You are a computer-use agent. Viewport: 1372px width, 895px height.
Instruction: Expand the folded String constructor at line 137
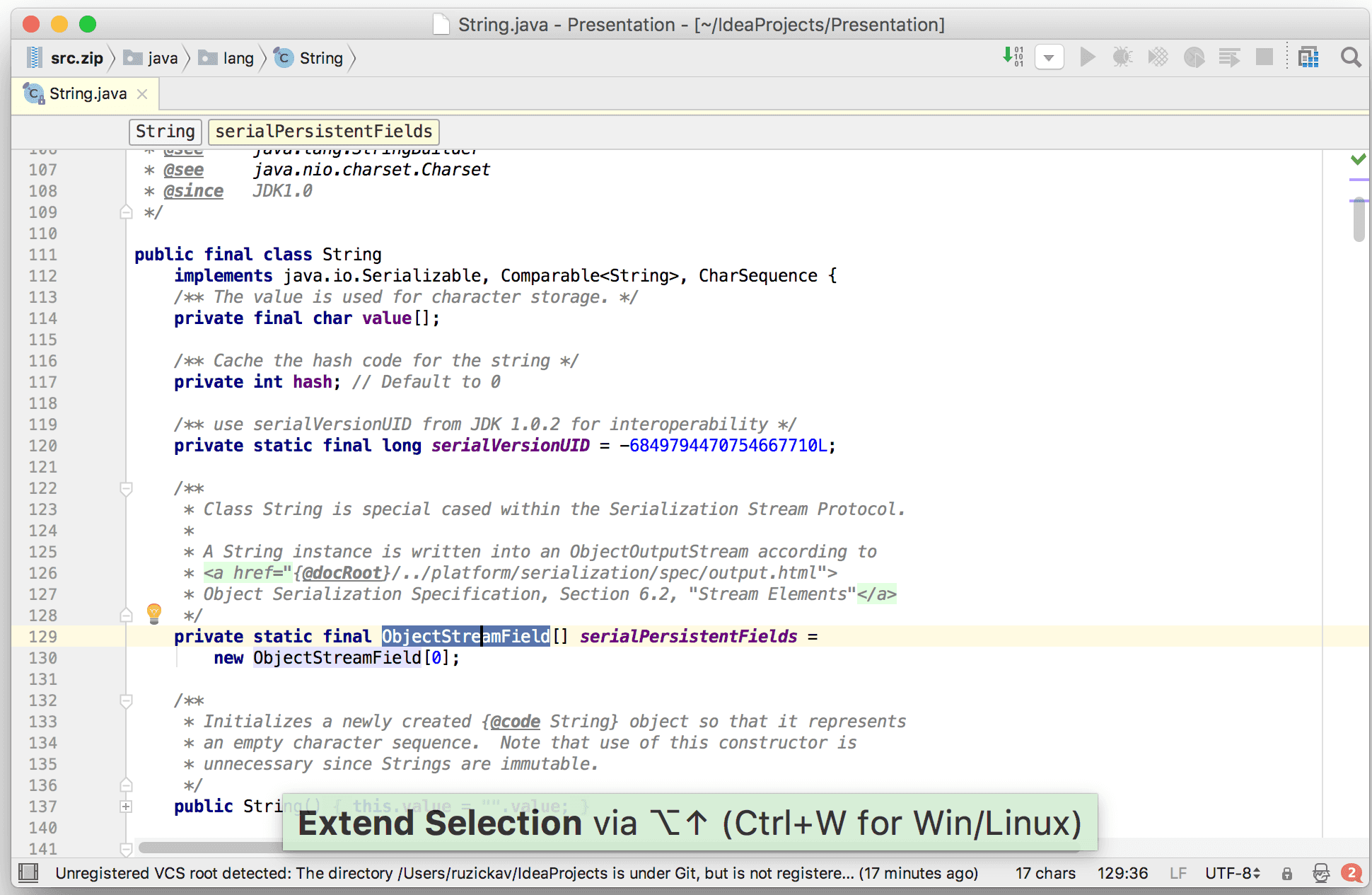[126, 807]
